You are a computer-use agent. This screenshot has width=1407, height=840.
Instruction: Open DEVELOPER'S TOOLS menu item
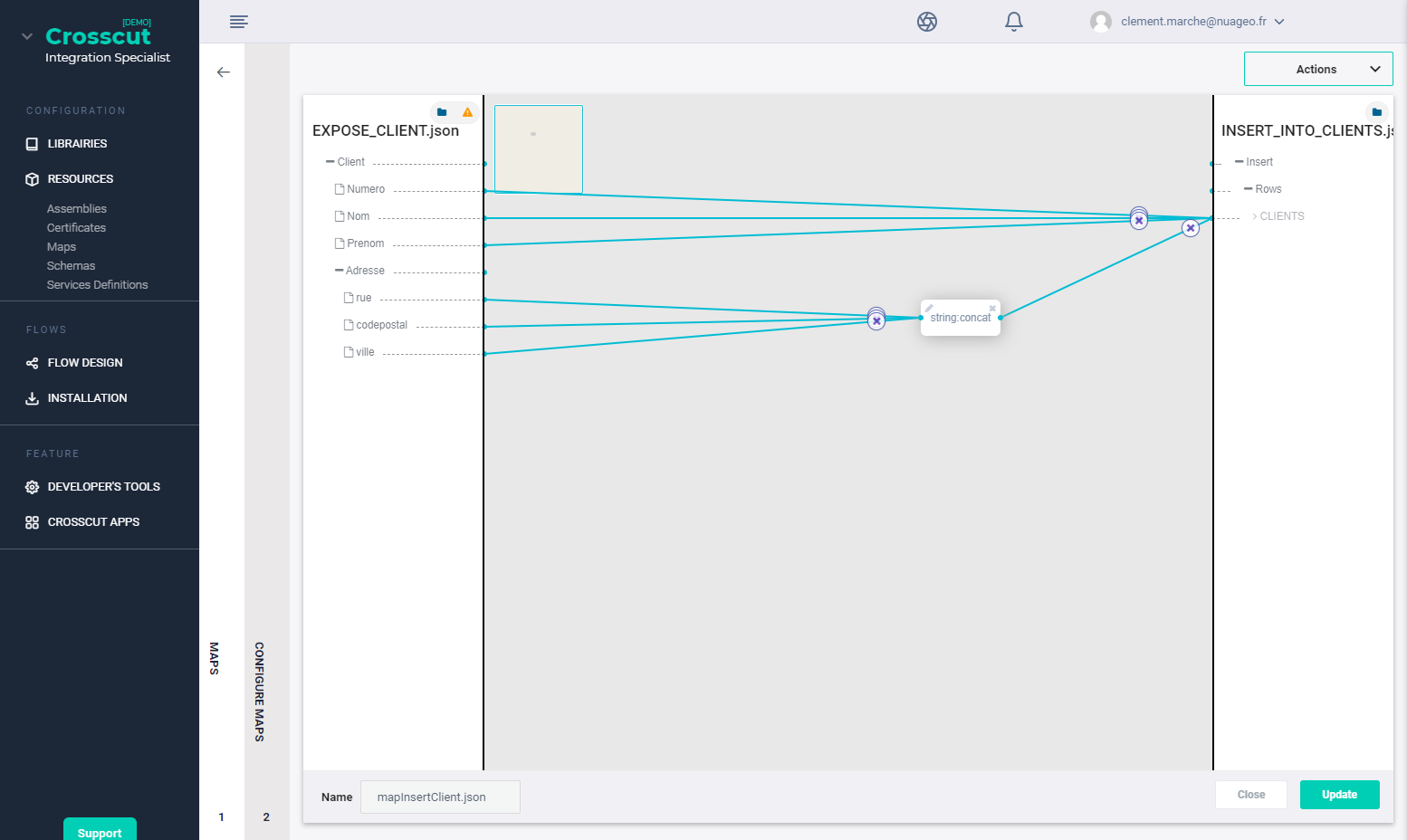tap(103, 487)
